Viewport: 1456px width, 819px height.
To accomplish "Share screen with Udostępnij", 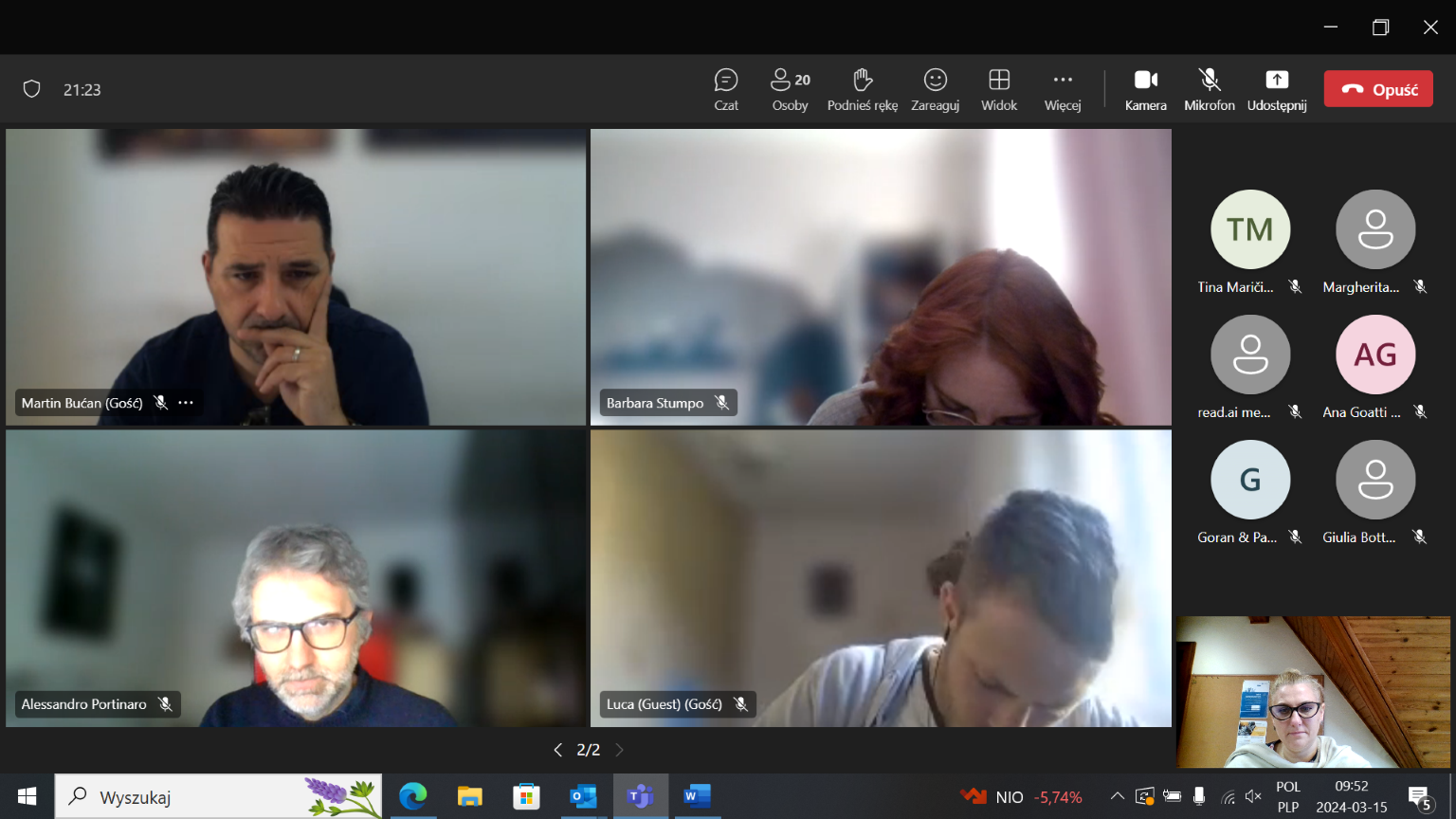I will [x=1276, y=90].
